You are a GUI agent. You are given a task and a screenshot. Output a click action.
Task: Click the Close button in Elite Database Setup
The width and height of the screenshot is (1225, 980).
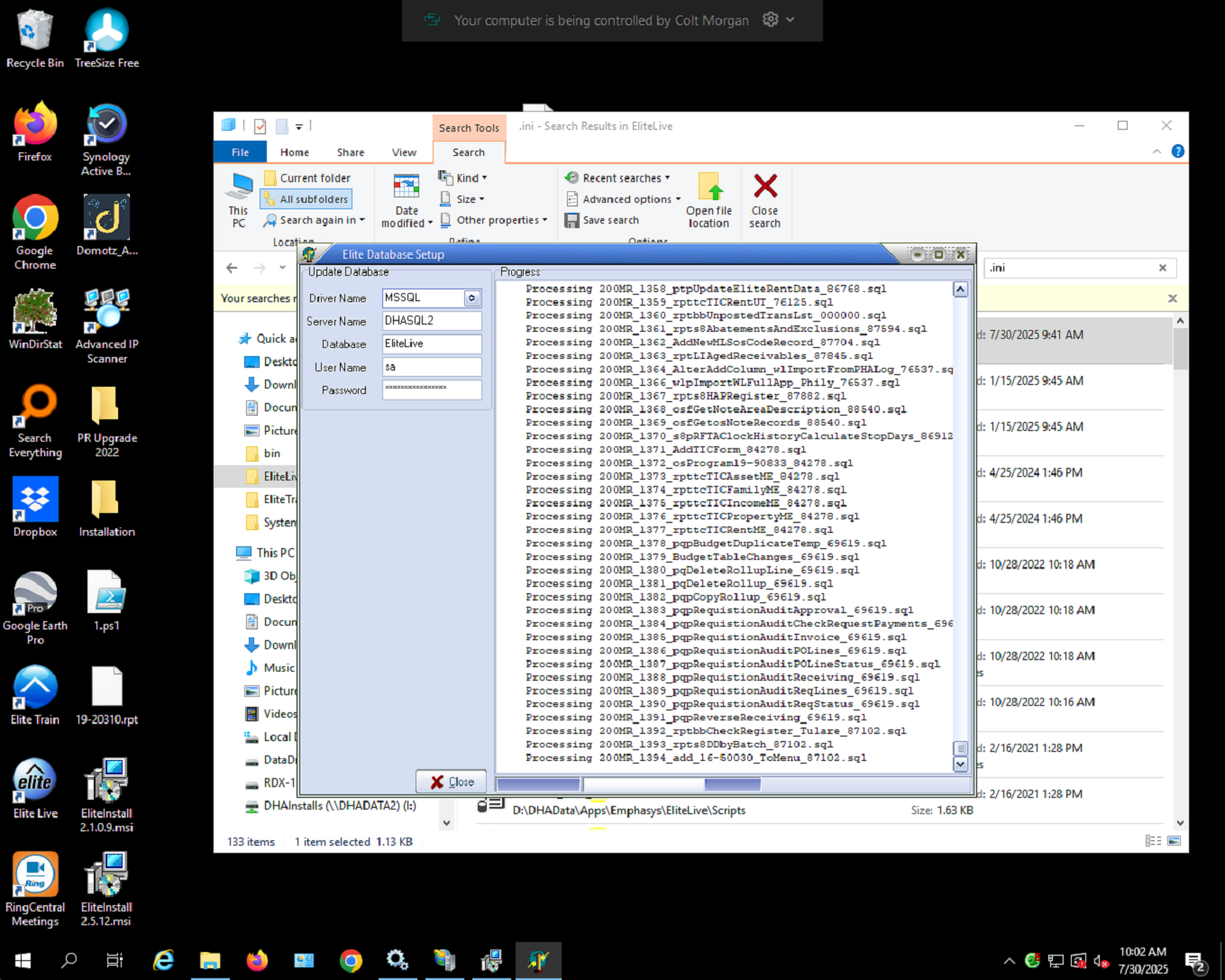pyautogui.click(x=452, y=782)
